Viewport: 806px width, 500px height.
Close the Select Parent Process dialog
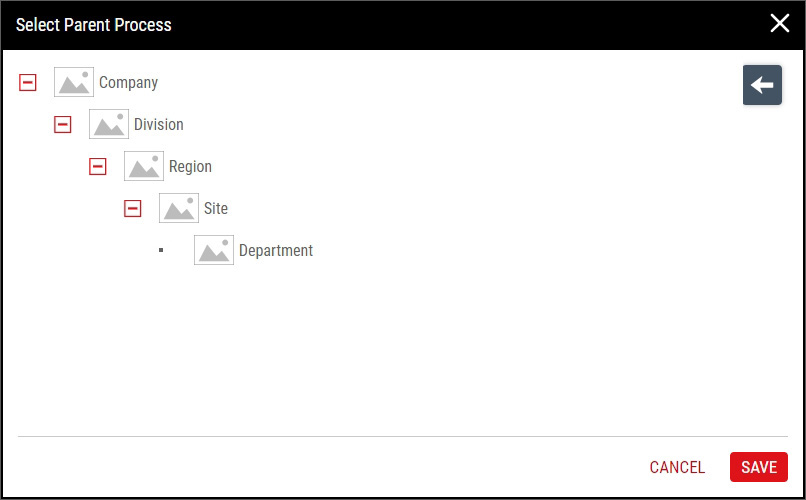tap(780, 24)
